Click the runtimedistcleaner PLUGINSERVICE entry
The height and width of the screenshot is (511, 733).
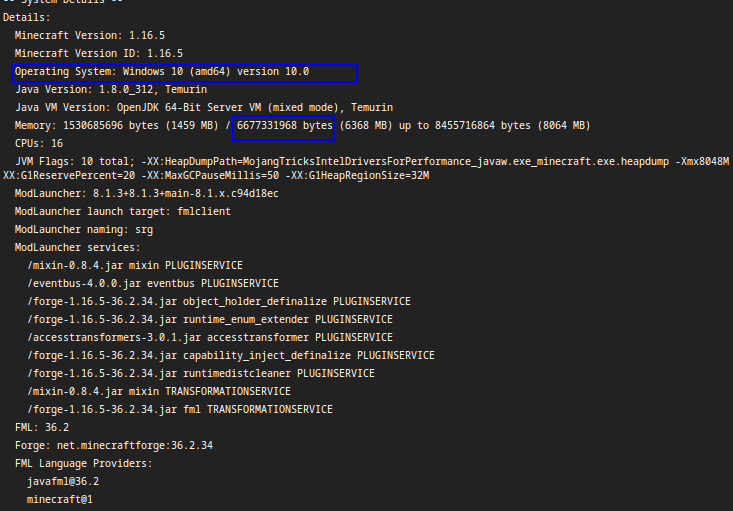coord(201,373)
